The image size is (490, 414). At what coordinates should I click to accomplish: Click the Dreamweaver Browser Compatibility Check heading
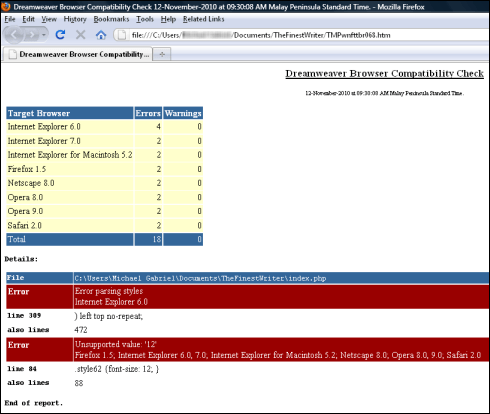pyautogui.click(x=384, y=74)
